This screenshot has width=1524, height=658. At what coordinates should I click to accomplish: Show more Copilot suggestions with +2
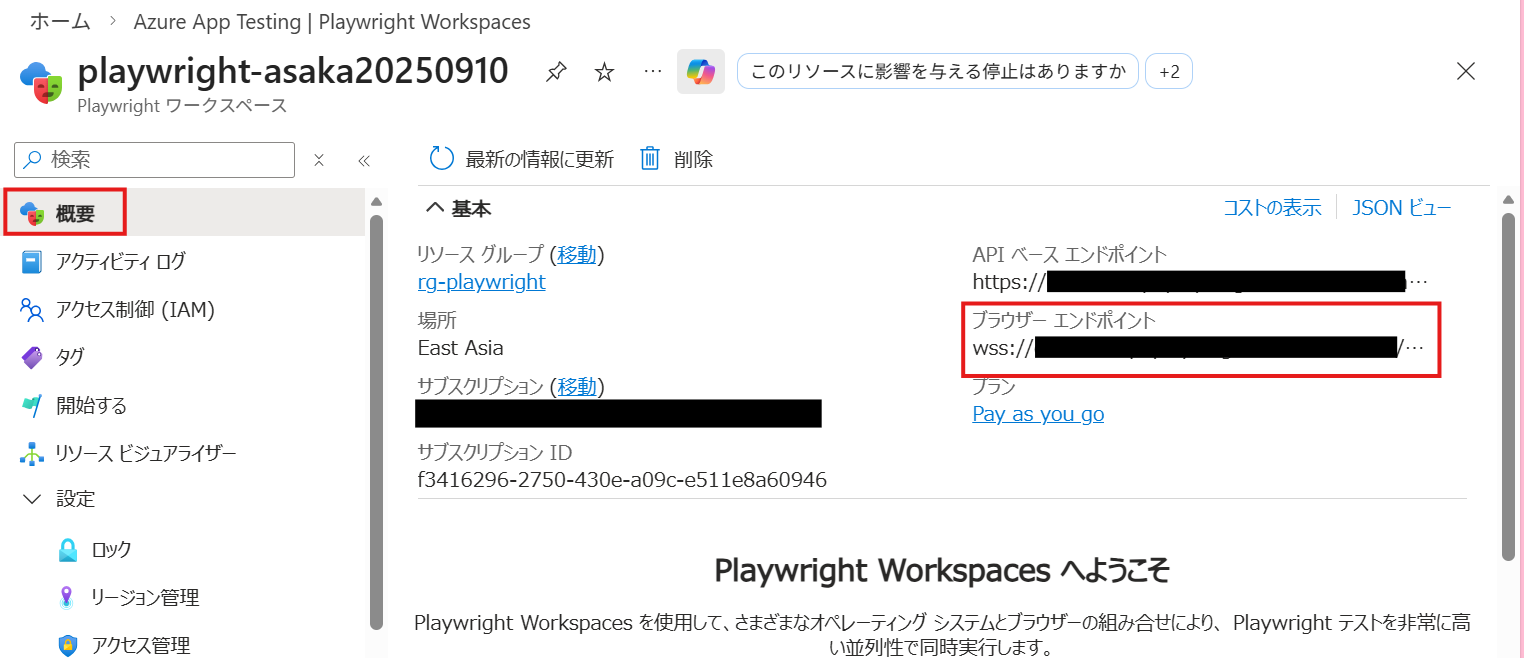(1168, 71)
